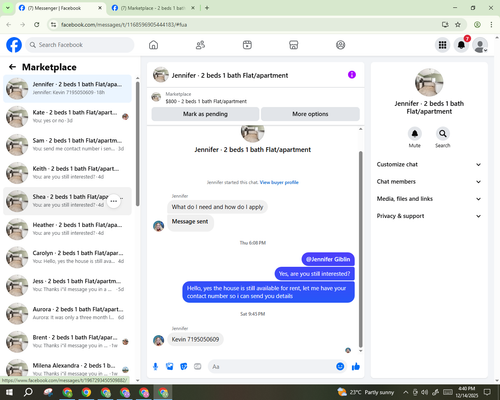Open the Windows Start menu
The width and height of the screenshot is (500, 400).
click(9, 392)
